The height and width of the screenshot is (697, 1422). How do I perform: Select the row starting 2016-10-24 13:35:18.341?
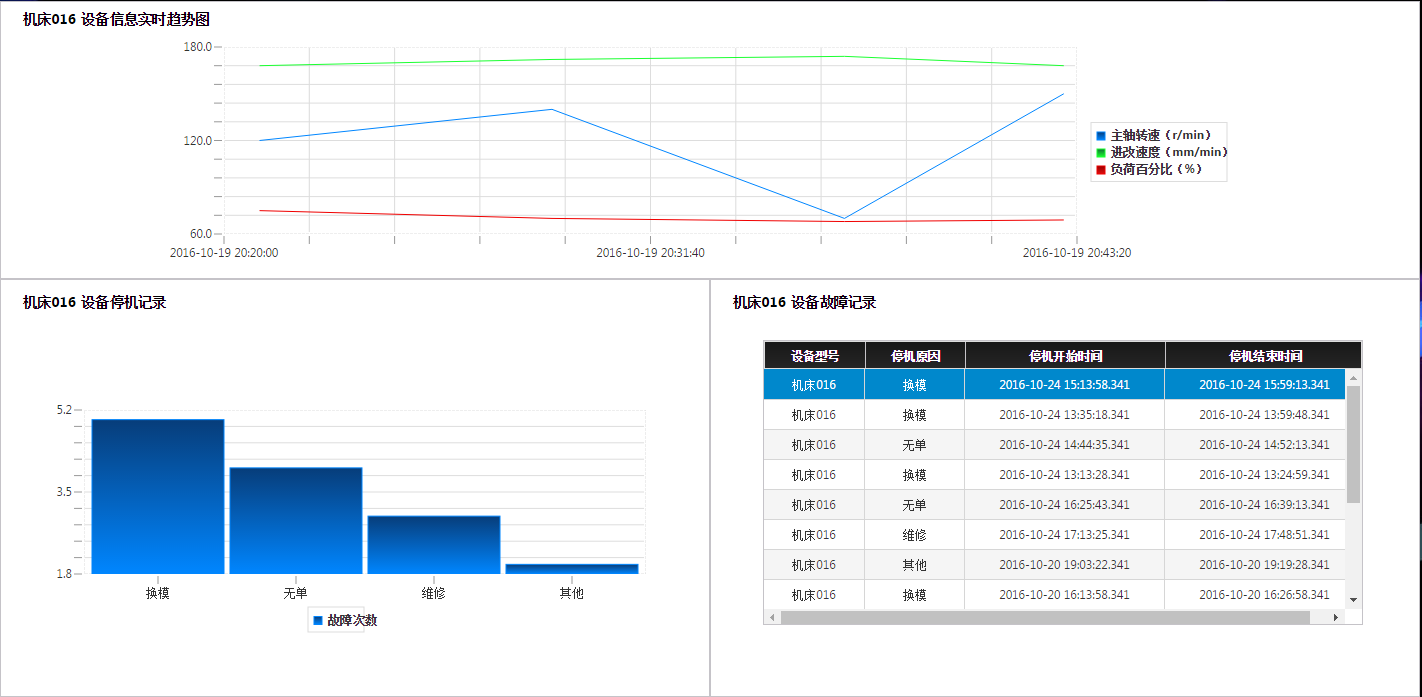pyautogui.click(x=1055, y=415)
